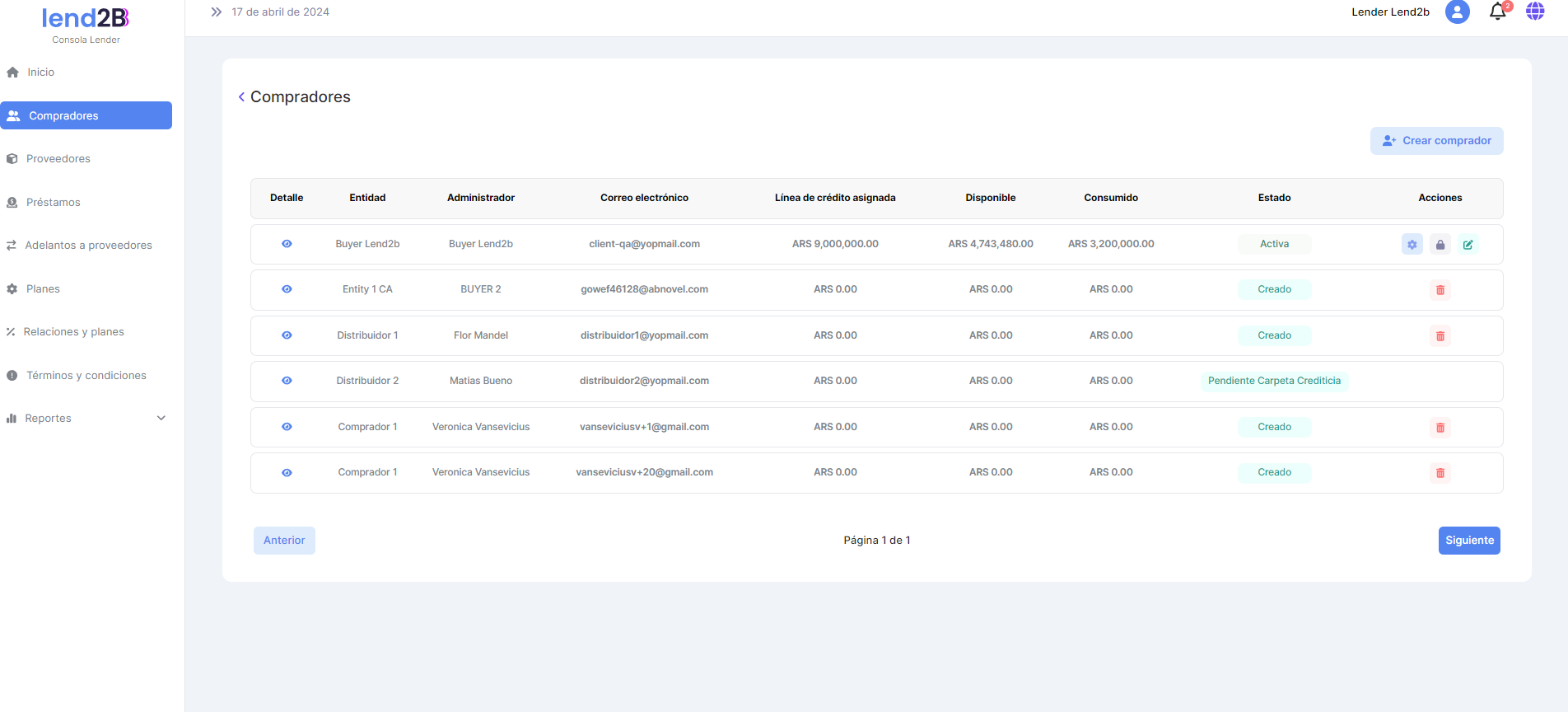This screenshot has height=712, width=1568.
Task: Click the user profile avatar
Action: pyautogui.click(x=1457, y=12)
